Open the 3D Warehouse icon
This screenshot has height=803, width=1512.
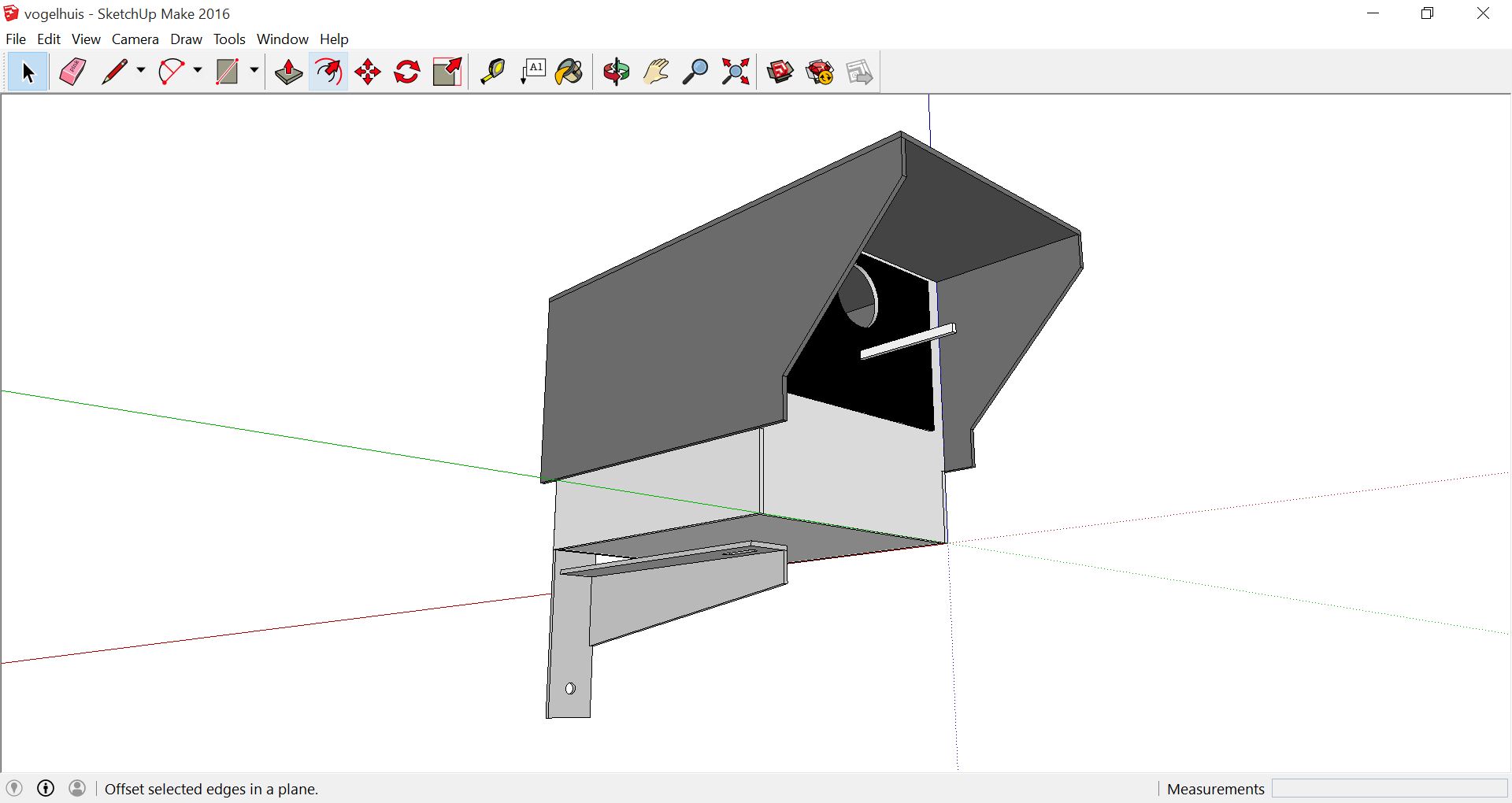pos(780,72)
